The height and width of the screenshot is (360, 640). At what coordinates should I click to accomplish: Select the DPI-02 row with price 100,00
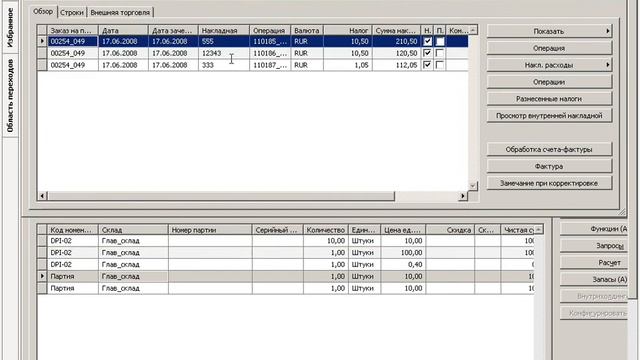coord(286,253)
